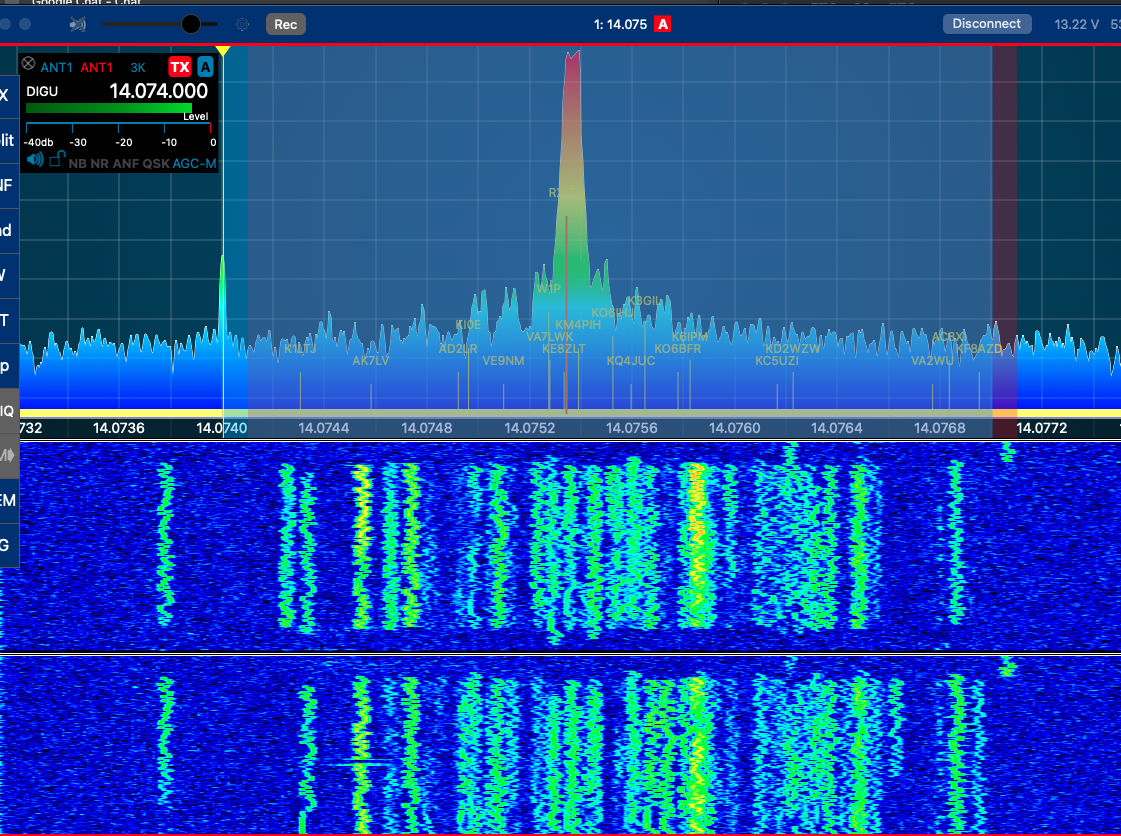The height and width of the screenshot is (836, 1121).
Task: Toggle QSK on the slice flag
Action: click(x=156, y=164)
